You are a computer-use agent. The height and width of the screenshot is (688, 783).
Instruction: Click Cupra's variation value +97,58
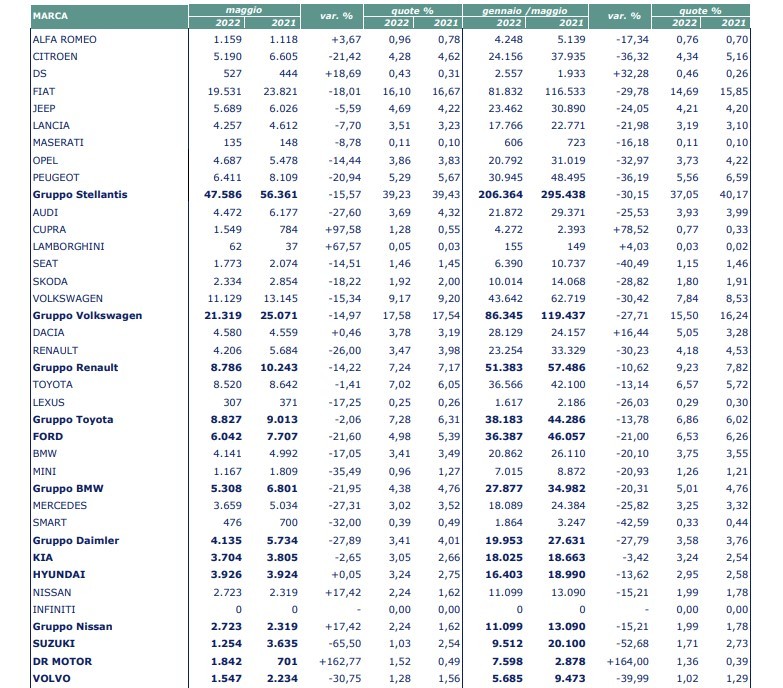(x=343, y=229)
